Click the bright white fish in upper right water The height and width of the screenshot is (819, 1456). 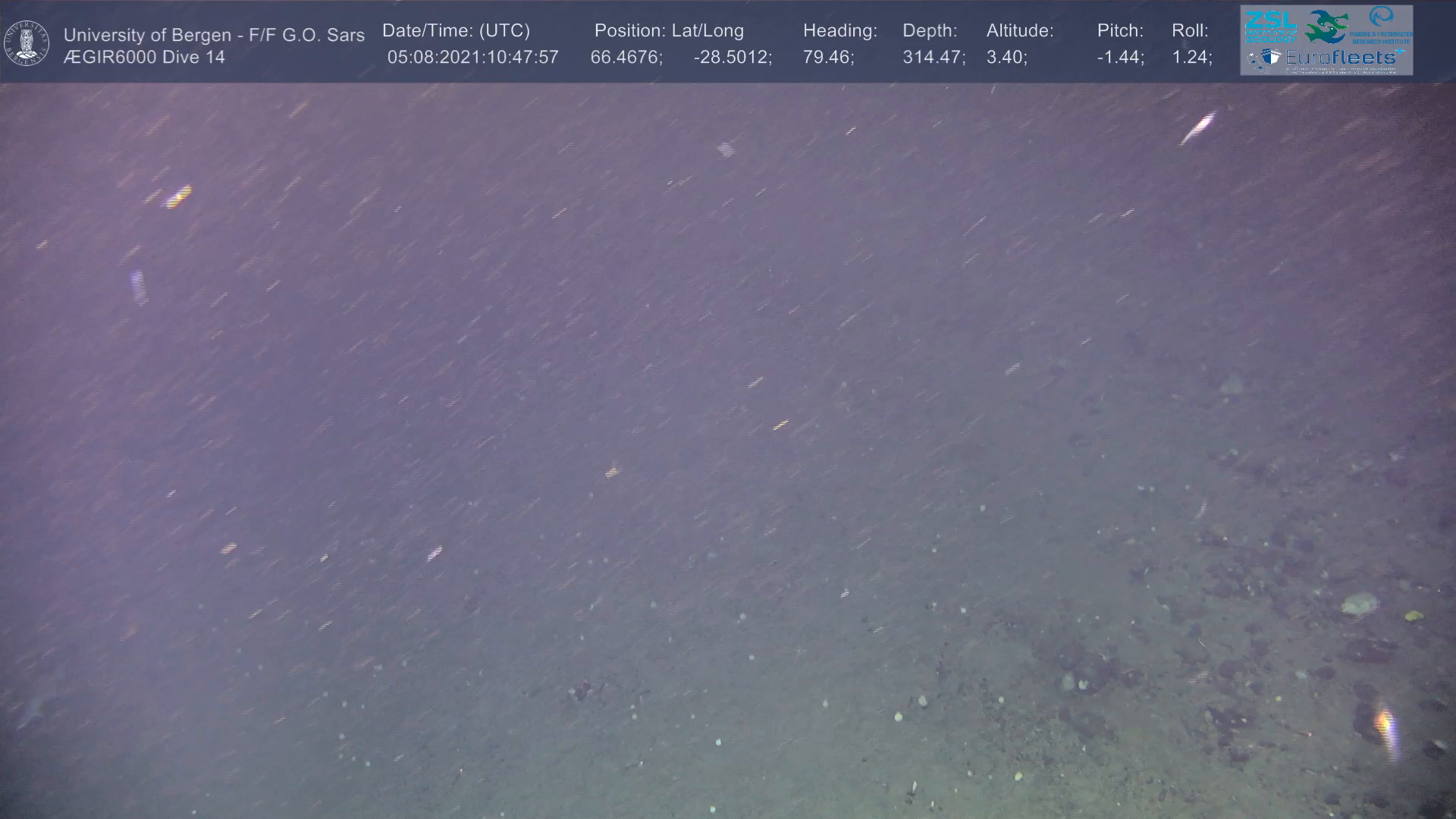click(1198, 127)
